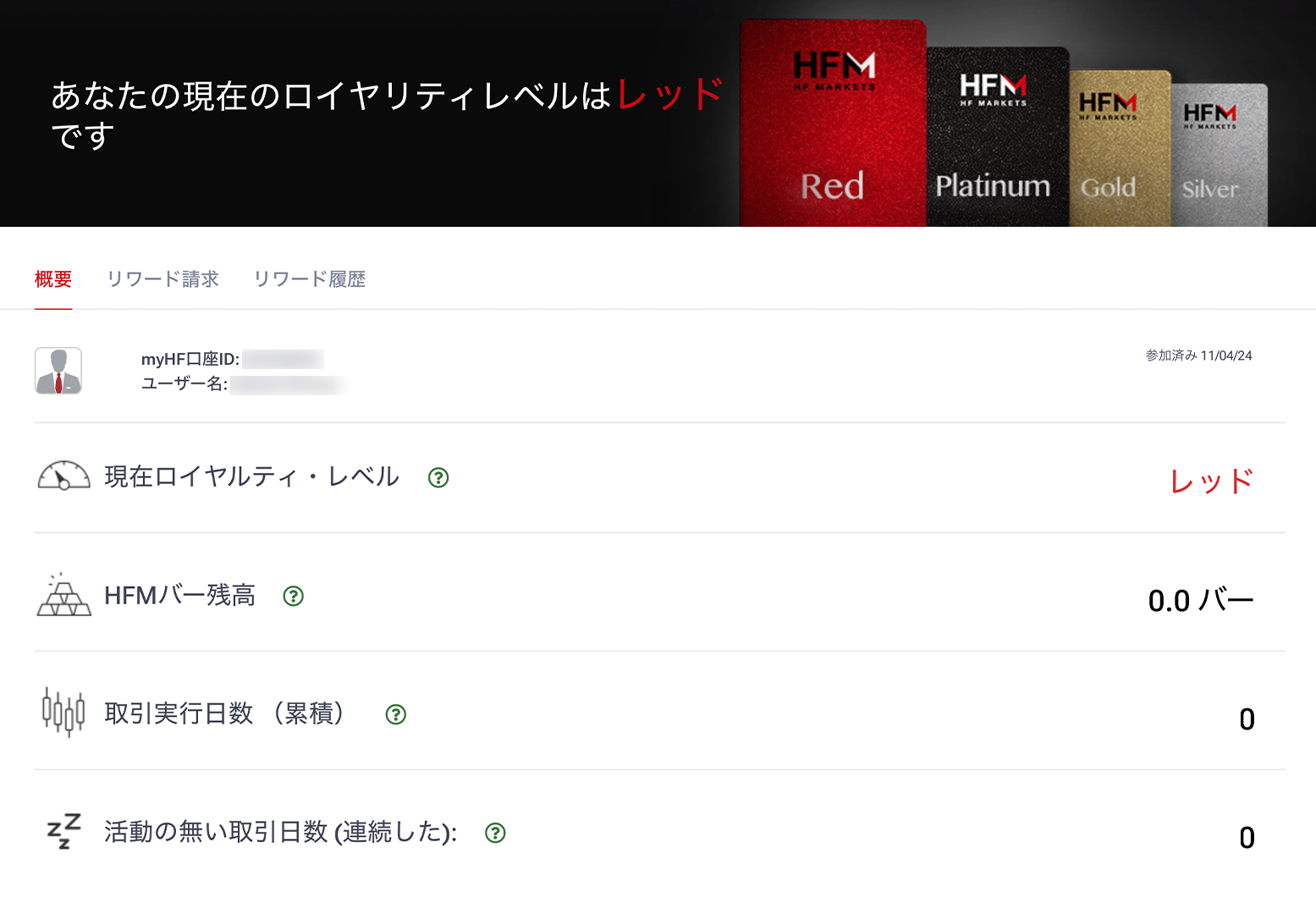
Task: Select the Gold loyalty card image
Action: [1120, 149]
